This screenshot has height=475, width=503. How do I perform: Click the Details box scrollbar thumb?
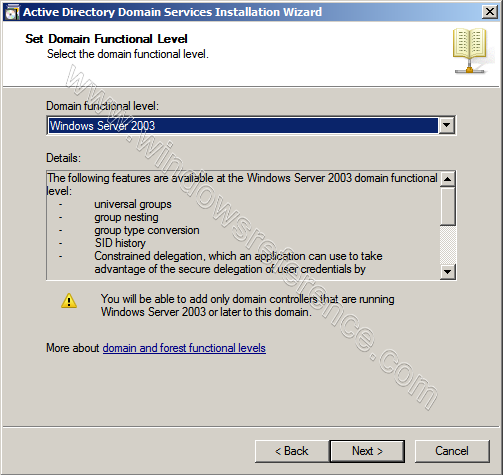pos(447,206)
